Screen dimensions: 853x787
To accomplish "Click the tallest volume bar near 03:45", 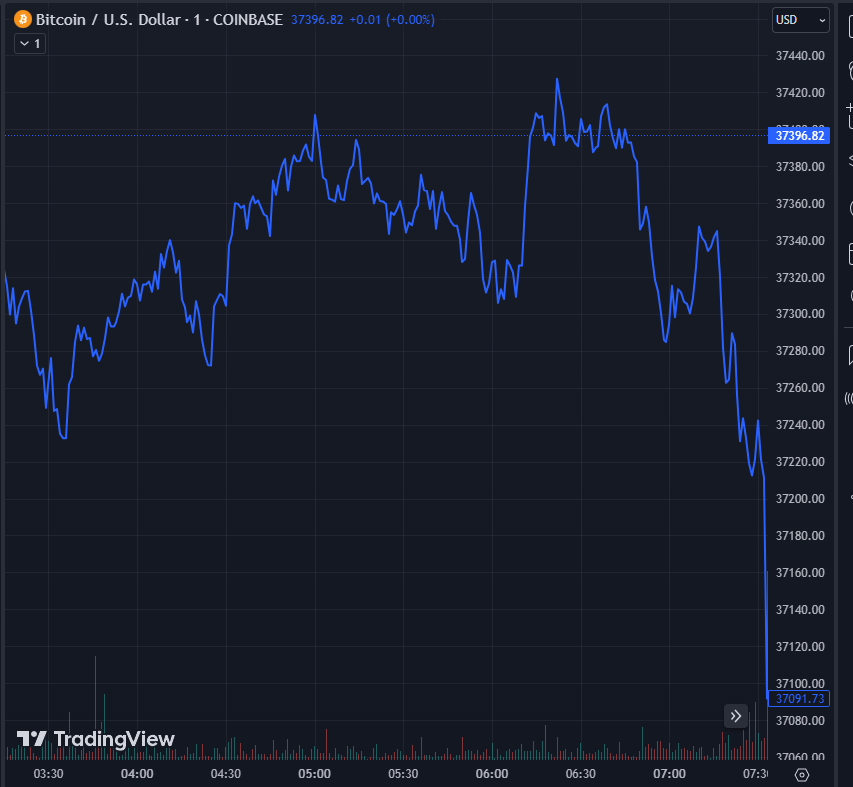I will coord(96,700).
